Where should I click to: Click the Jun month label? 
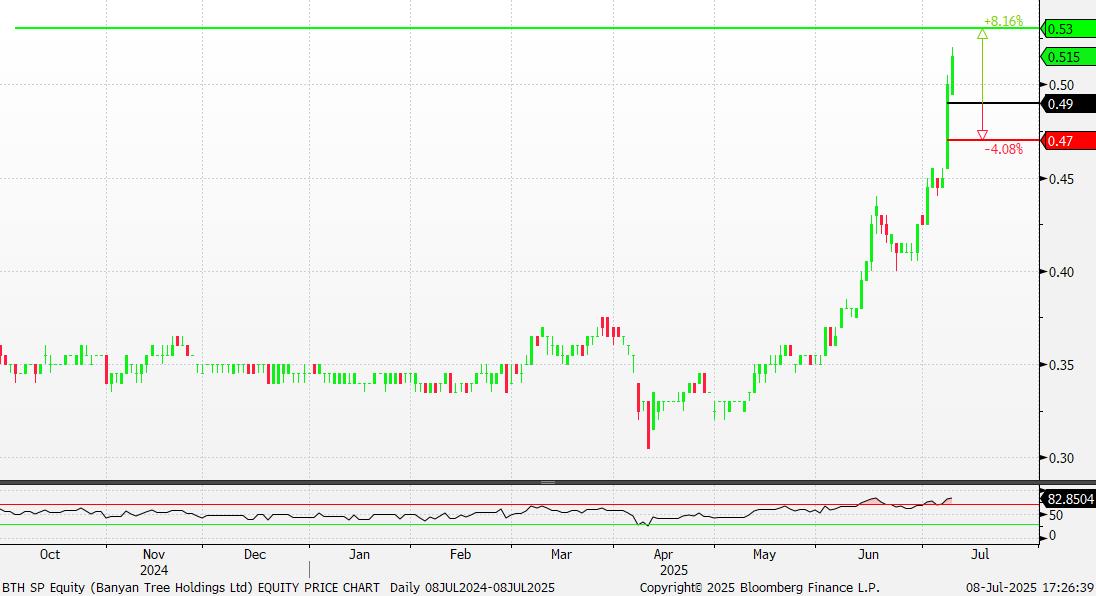[x=868, y=555]
